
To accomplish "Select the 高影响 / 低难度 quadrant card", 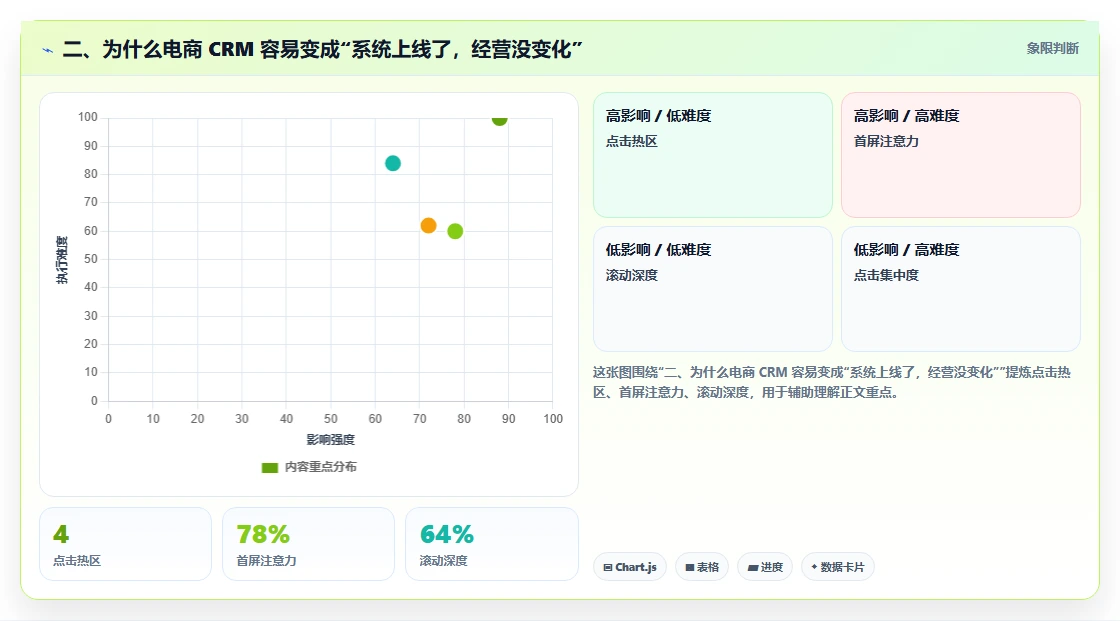I will click(713, 155).
